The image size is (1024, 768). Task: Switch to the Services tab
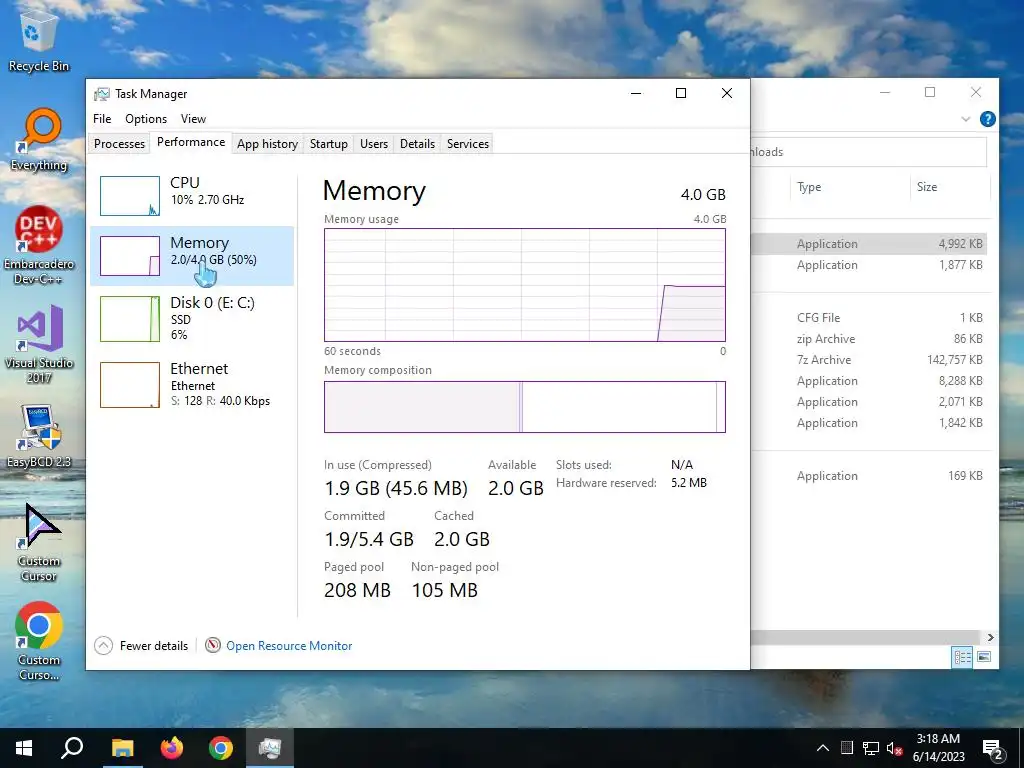[x=468, y=144]
